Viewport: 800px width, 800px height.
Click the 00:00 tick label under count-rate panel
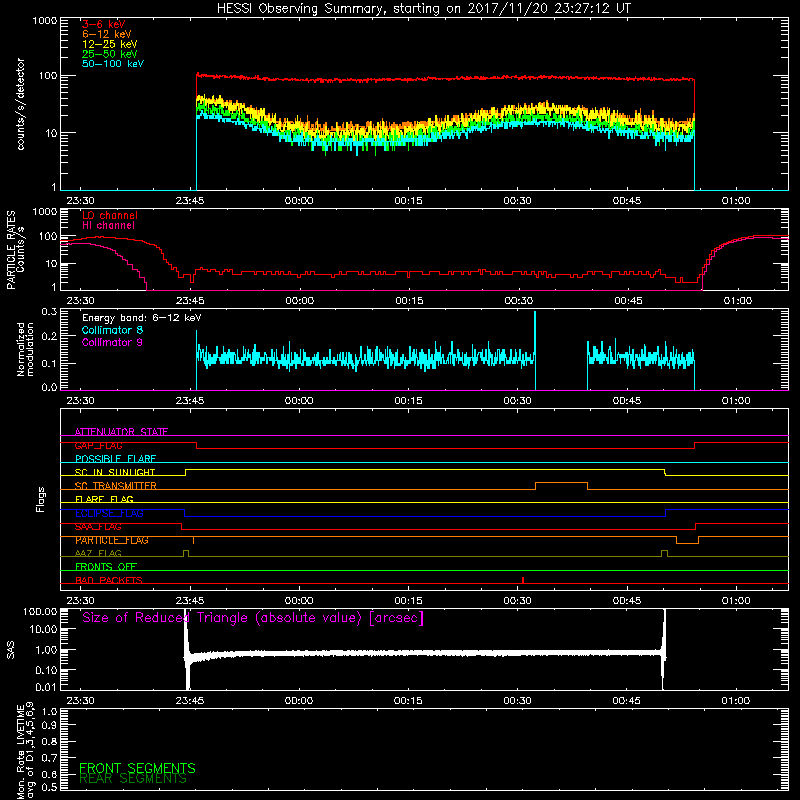click(x=299, y=201)
